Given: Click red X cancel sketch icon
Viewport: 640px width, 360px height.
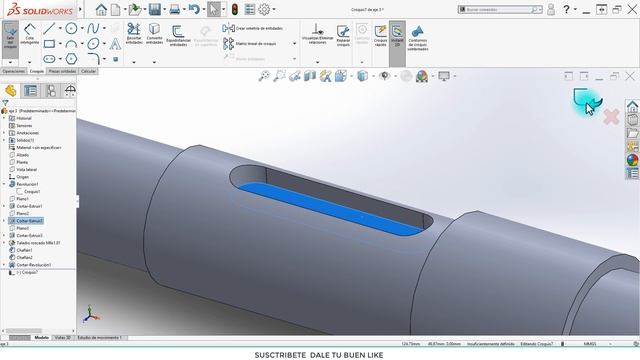Looking at the screenshot, I should [x=611, y=117].
